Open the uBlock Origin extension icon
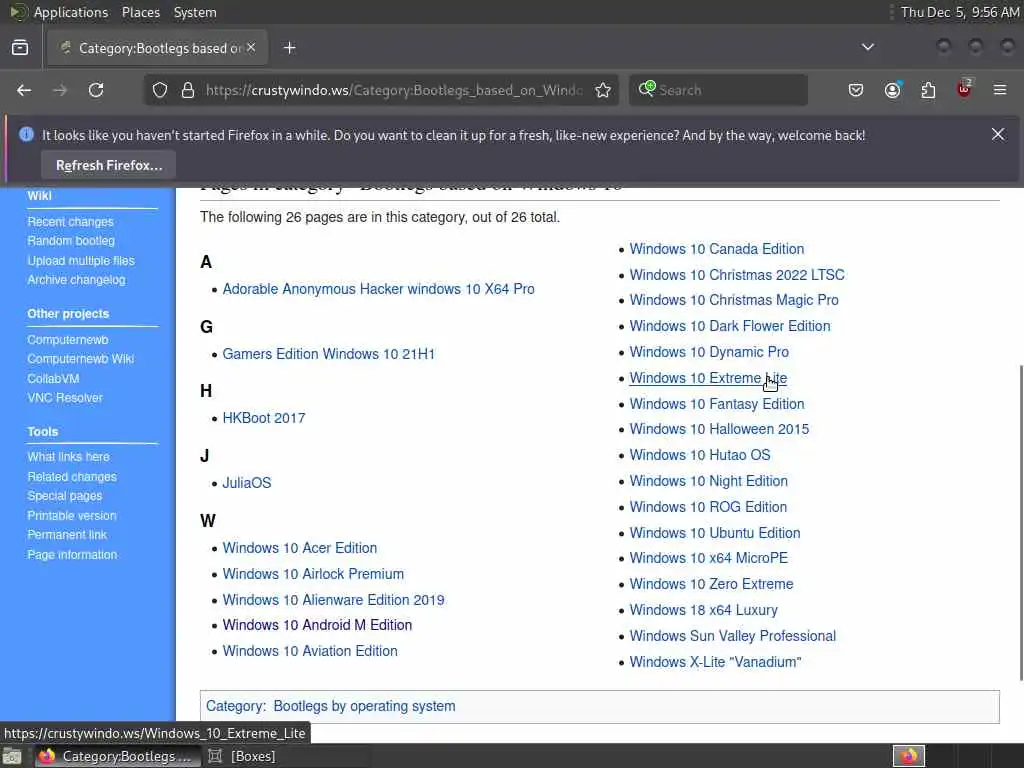The width and height of the screenshot is (1024, 768). pyautogui.click(x=964, y=89)
